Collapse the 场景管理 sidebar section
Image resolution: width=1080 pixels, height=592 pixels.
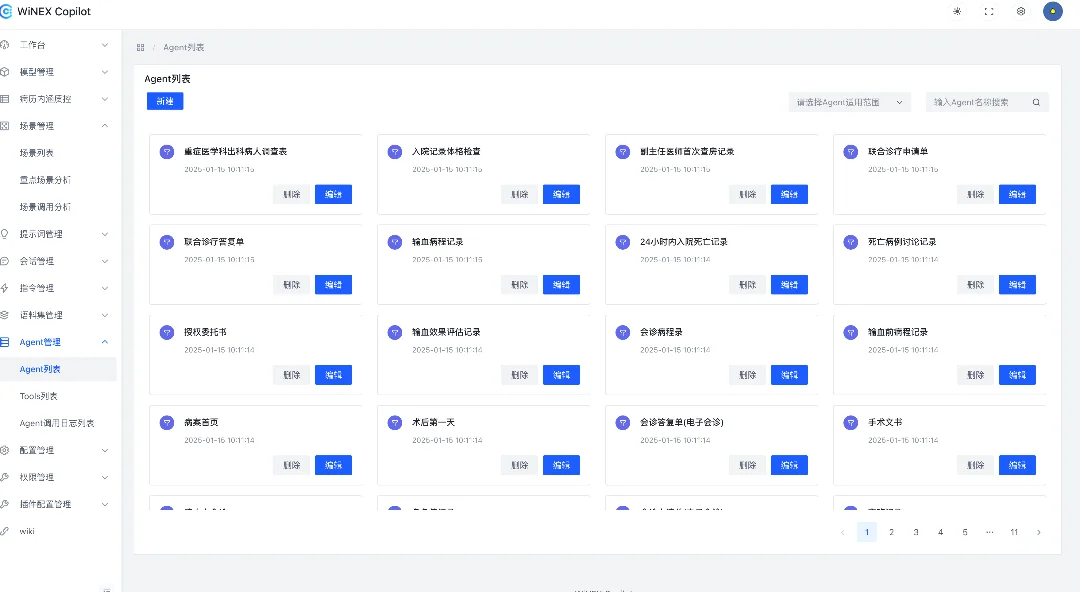[x=105, y=126]
